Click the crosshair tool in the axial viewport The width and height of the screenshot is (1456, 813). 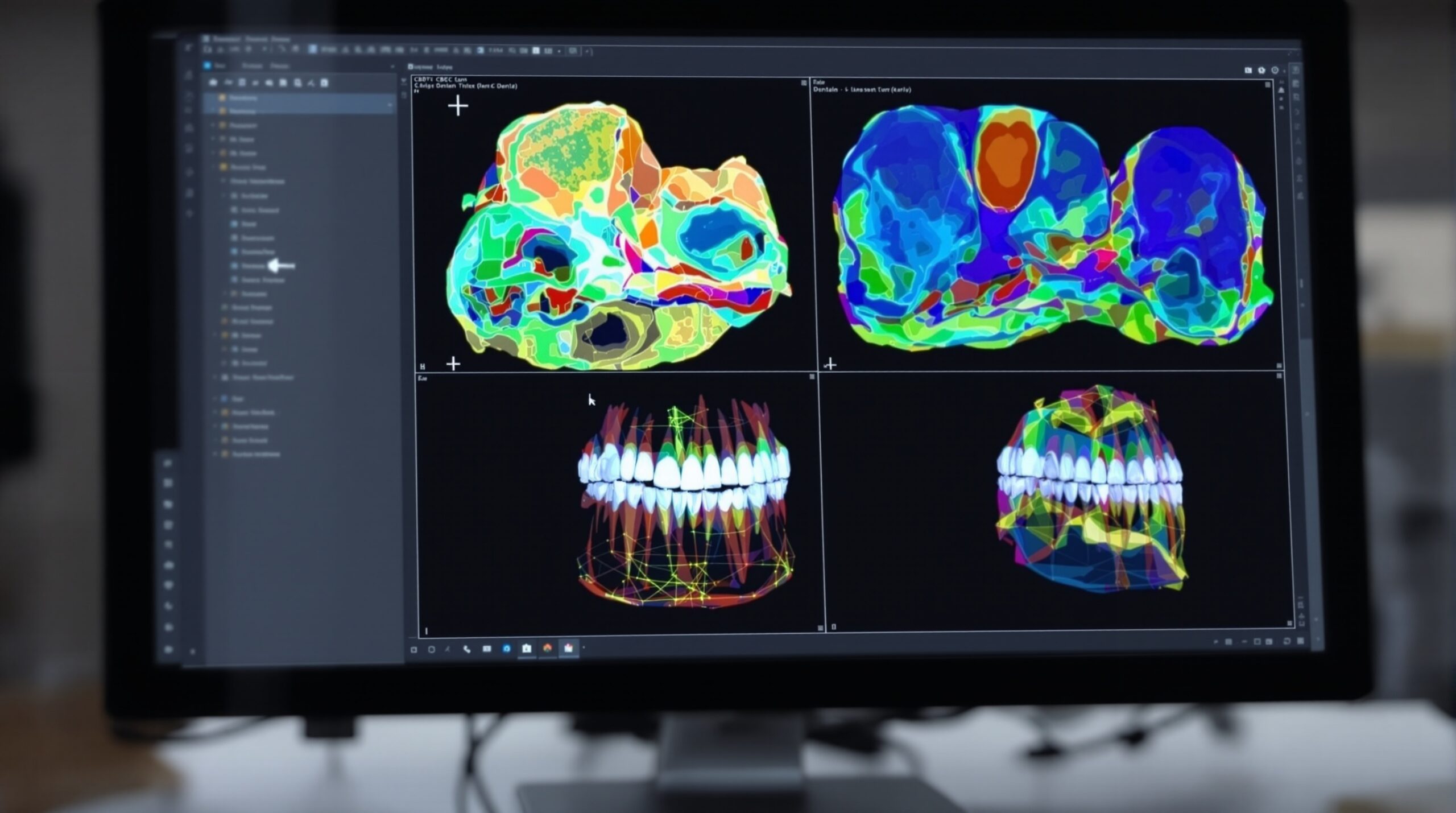[457, 106]
